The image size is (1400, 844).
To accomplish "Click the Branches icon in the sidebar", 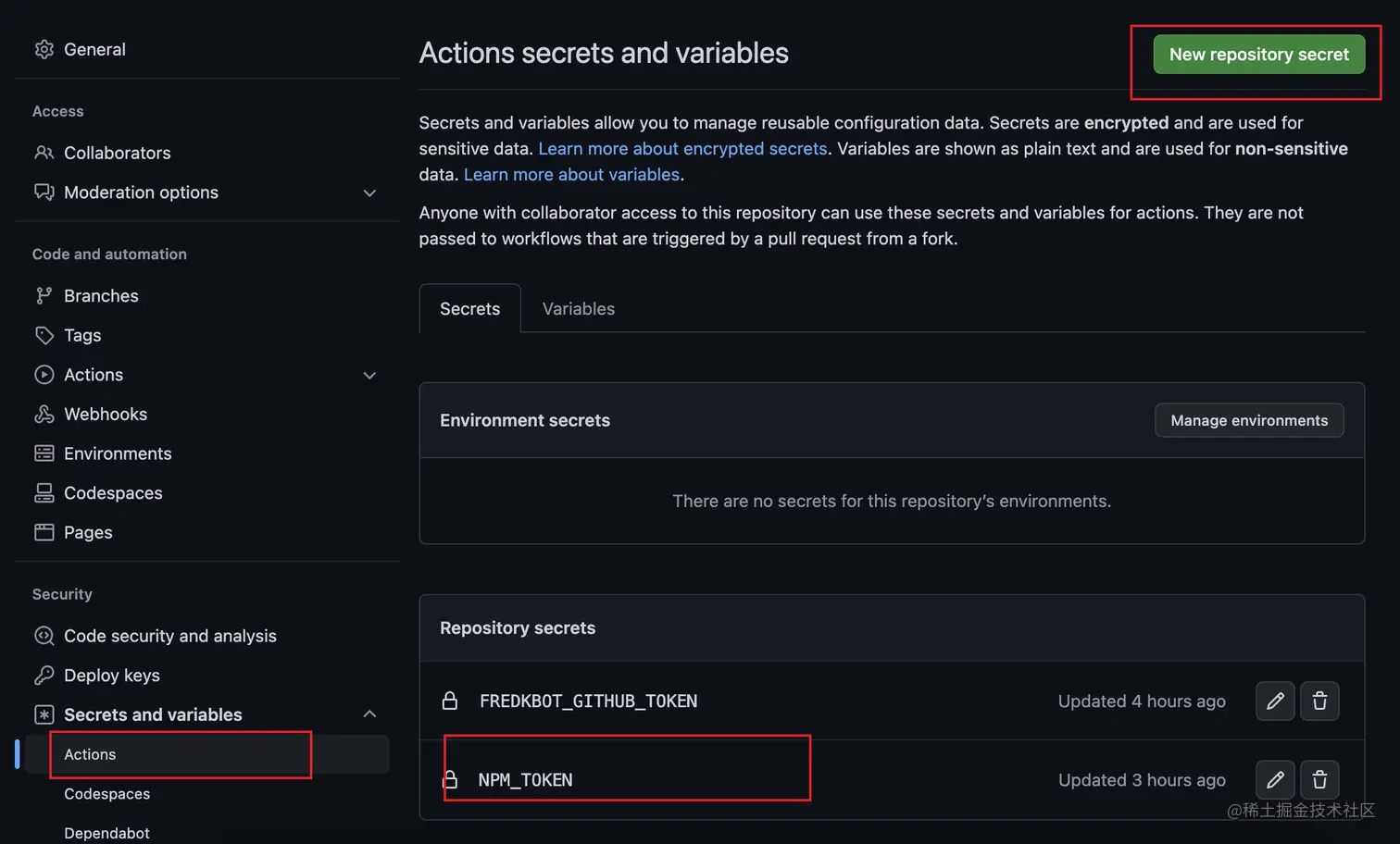I will point(44,296).
